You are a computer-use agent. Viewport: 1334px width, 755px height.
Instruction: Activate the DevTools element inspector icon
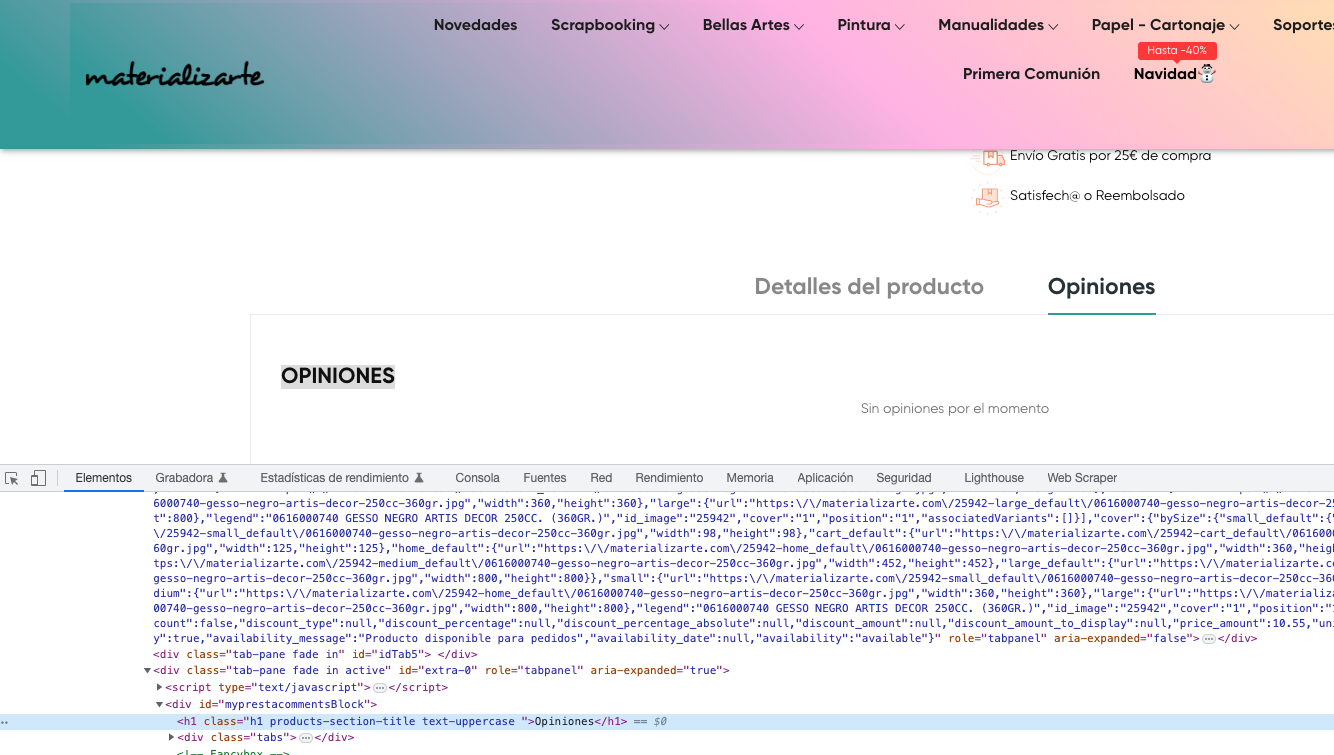(12, 478)
